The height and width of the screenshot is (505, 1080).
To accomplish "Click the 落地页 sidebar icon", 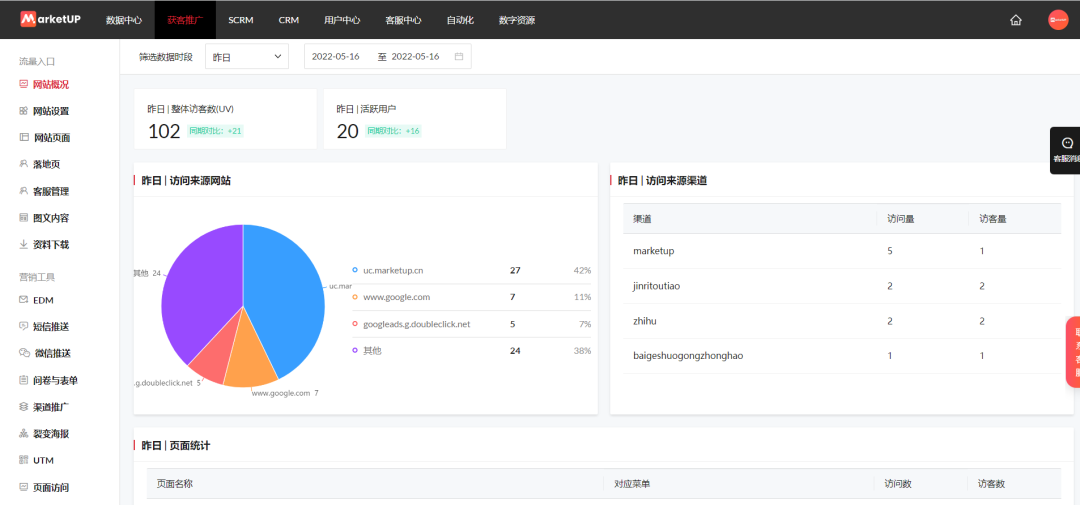I will click(x=23, y=164).
